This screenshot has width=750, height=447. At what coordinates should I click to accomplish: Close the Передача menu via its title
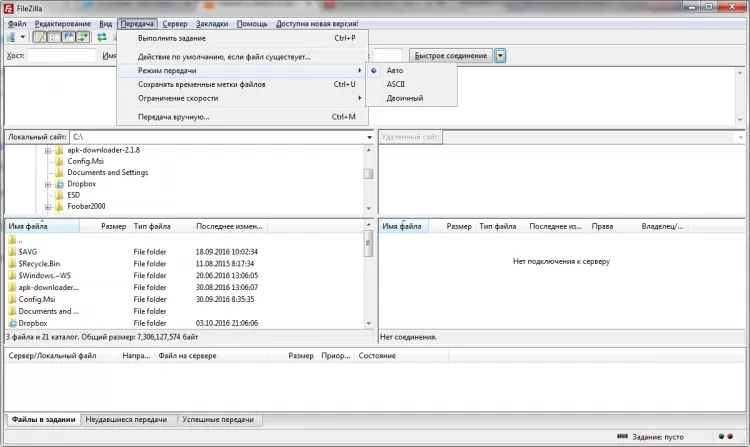coord(137,23)
